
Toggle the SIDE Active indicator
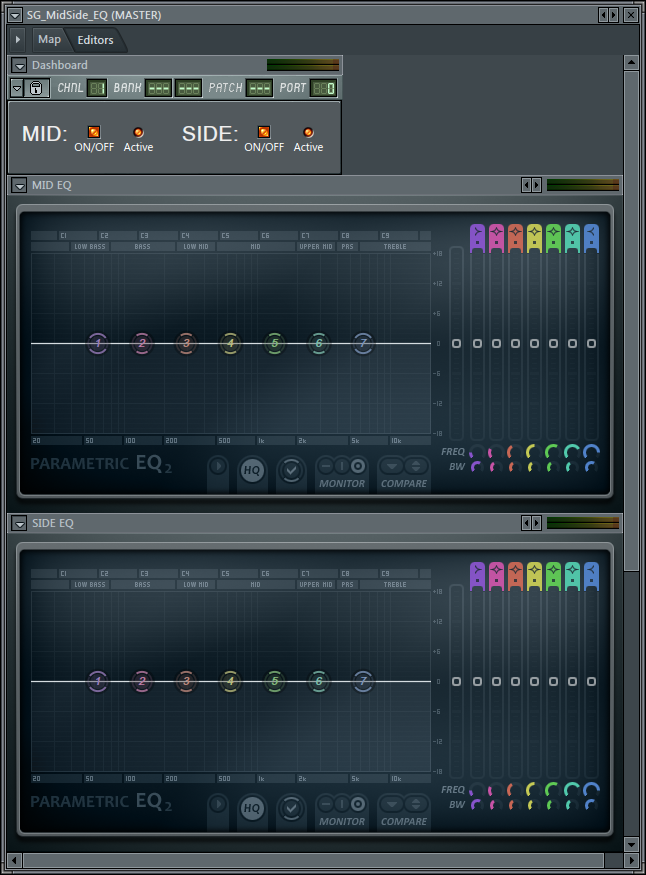click(x=308, y=132)
